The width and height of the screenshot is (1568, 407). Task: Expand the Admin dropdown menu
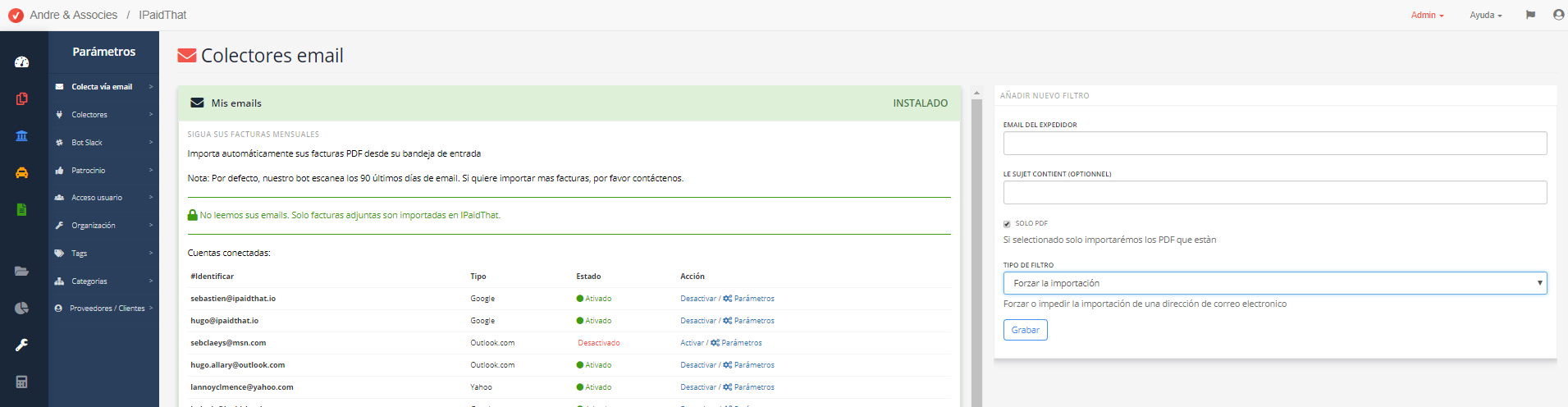1427,15
